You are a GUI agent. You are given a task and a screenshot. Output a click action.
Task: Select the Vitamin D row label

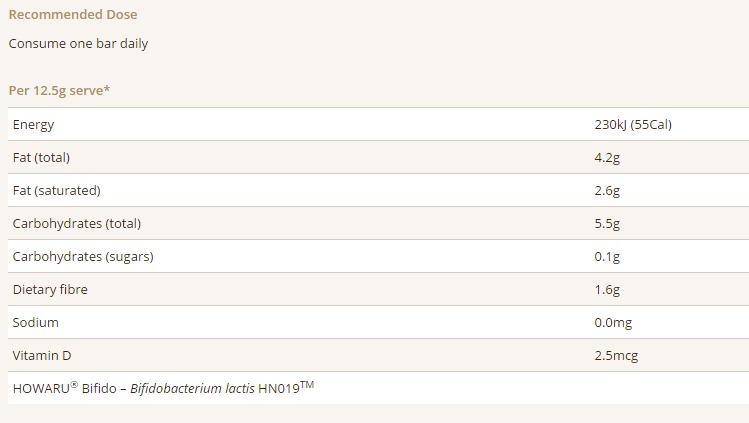coord(42,355)
